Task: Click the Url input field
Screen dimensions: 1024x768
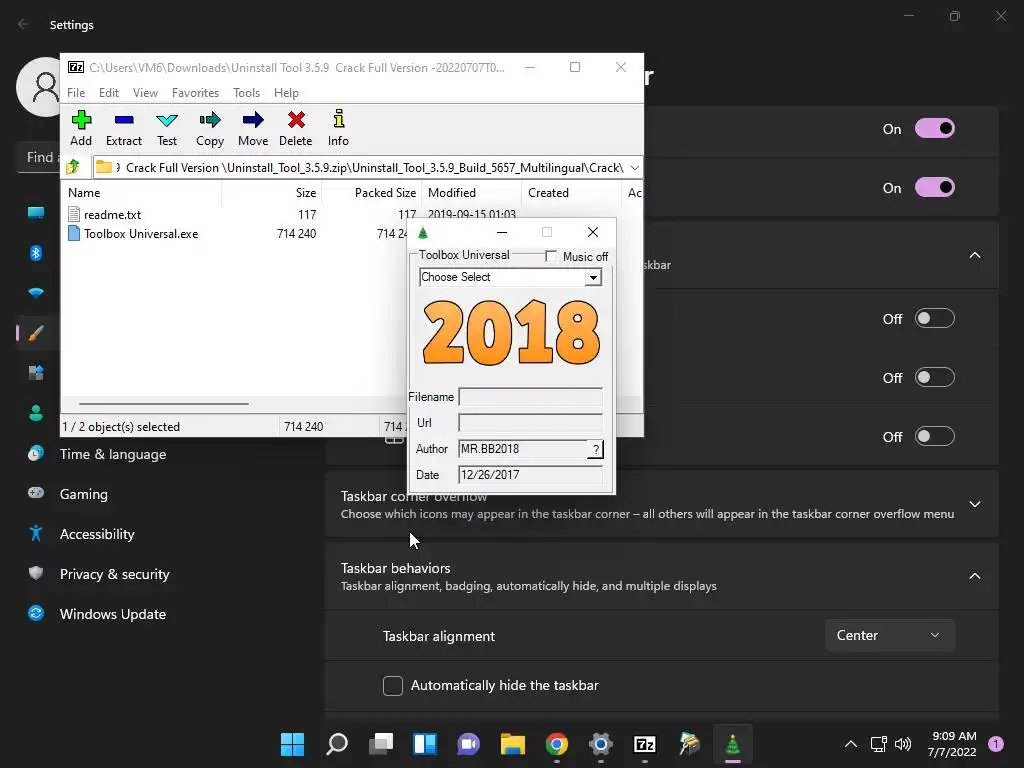Action: pyautogui.click(x=530, y=423)
